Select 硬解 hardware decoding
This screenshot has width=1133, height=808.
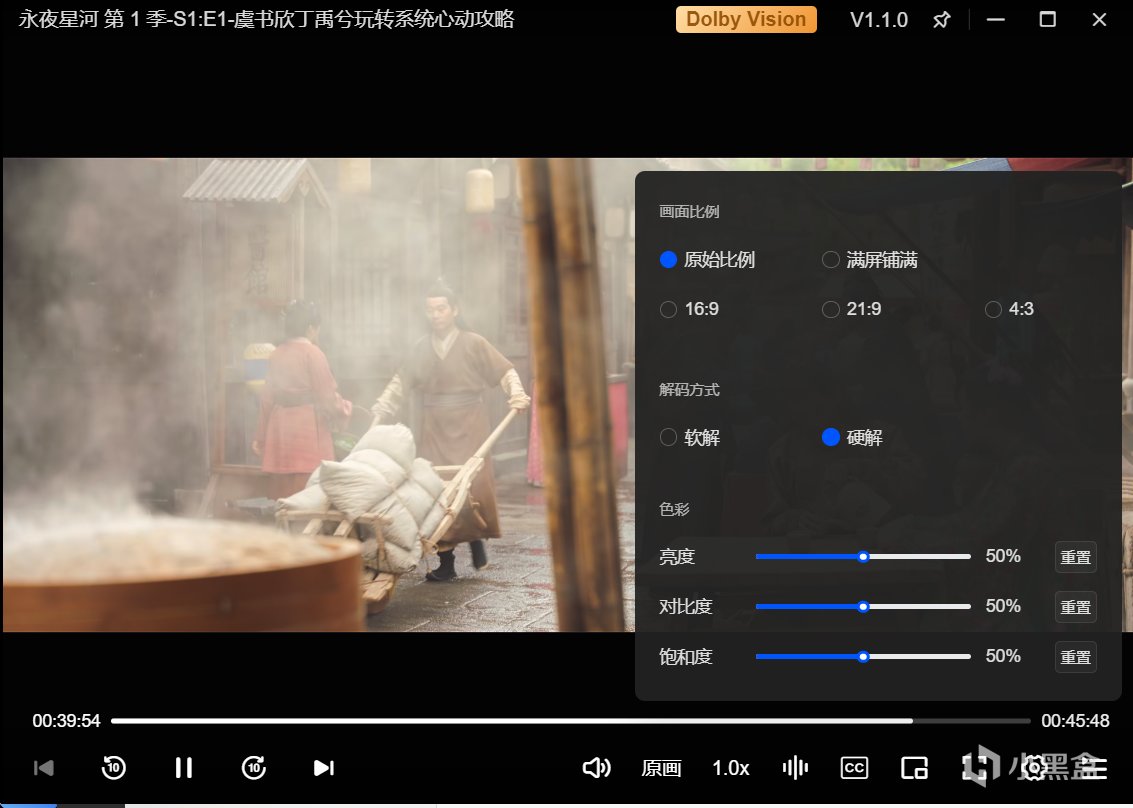853,437
